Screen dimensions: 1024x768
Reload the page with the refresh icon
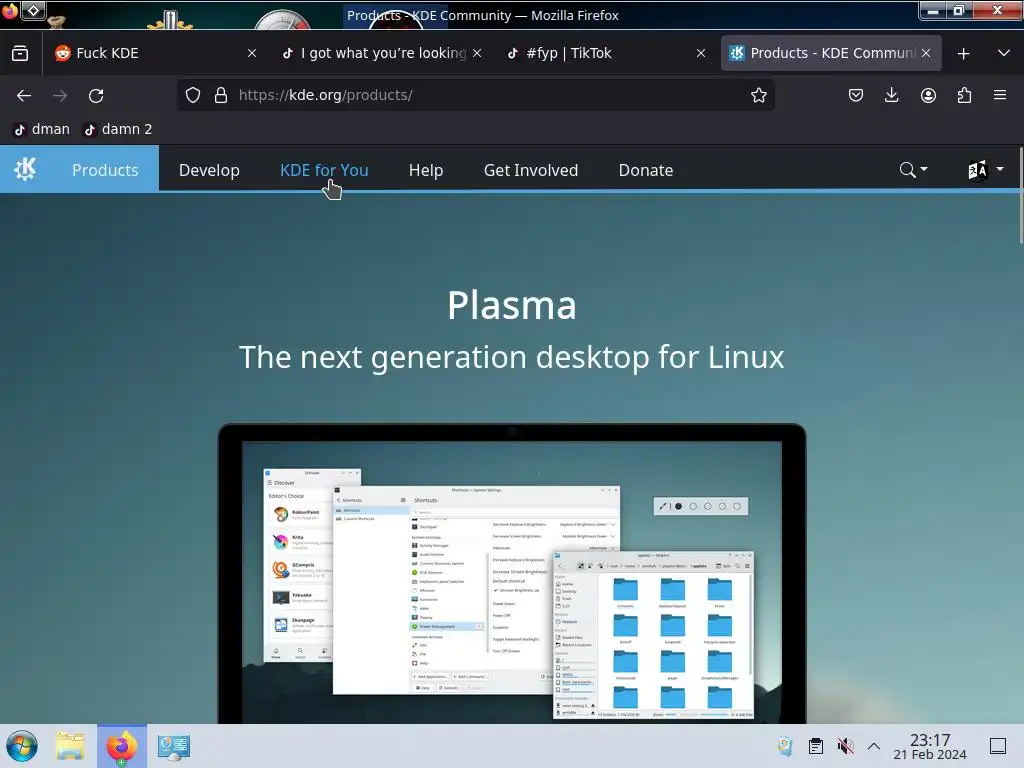coord(96,95)
